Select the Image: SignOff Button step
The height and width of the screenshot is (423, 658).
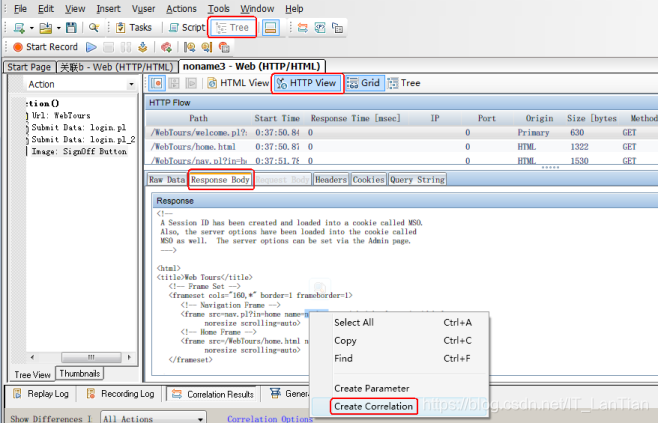pos(79,151)
